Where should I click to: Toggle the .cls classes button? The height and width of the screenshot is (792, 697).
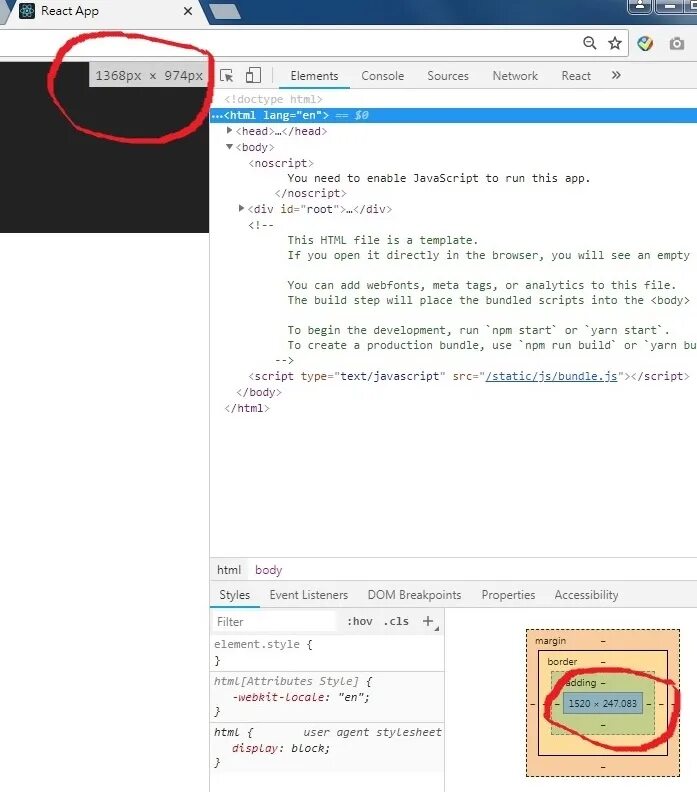pyautogui.click(x=396, y=621)
